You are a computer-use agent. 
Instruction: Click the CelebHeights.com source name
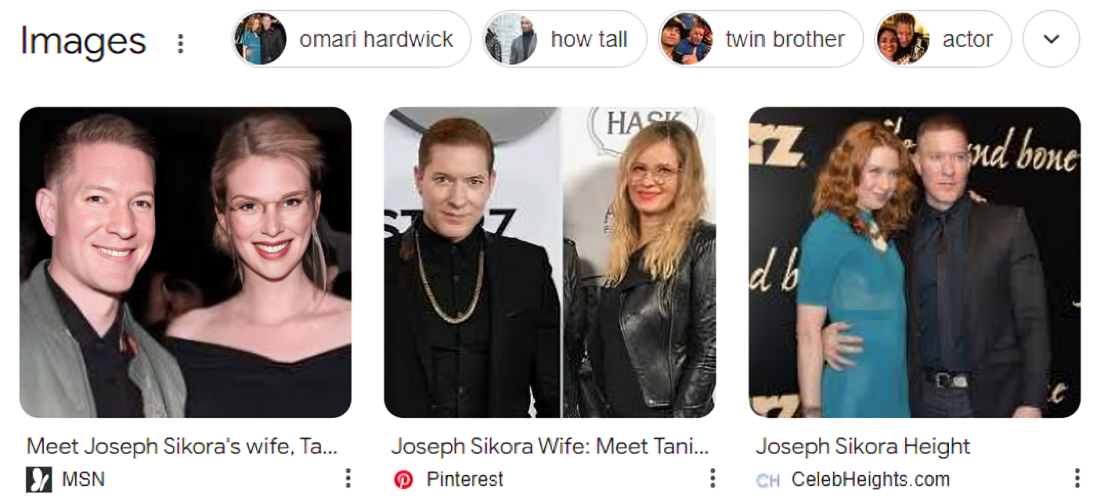(870, 480)
